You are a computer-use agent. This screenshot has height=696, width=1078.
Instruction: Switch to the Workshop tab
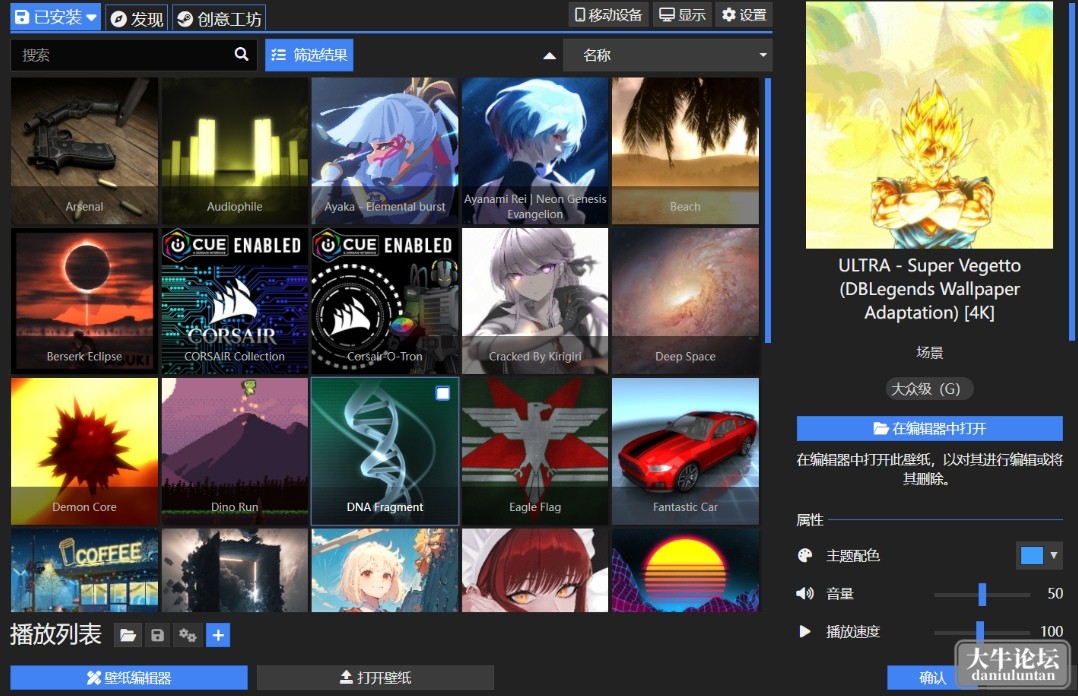[219, 18]
